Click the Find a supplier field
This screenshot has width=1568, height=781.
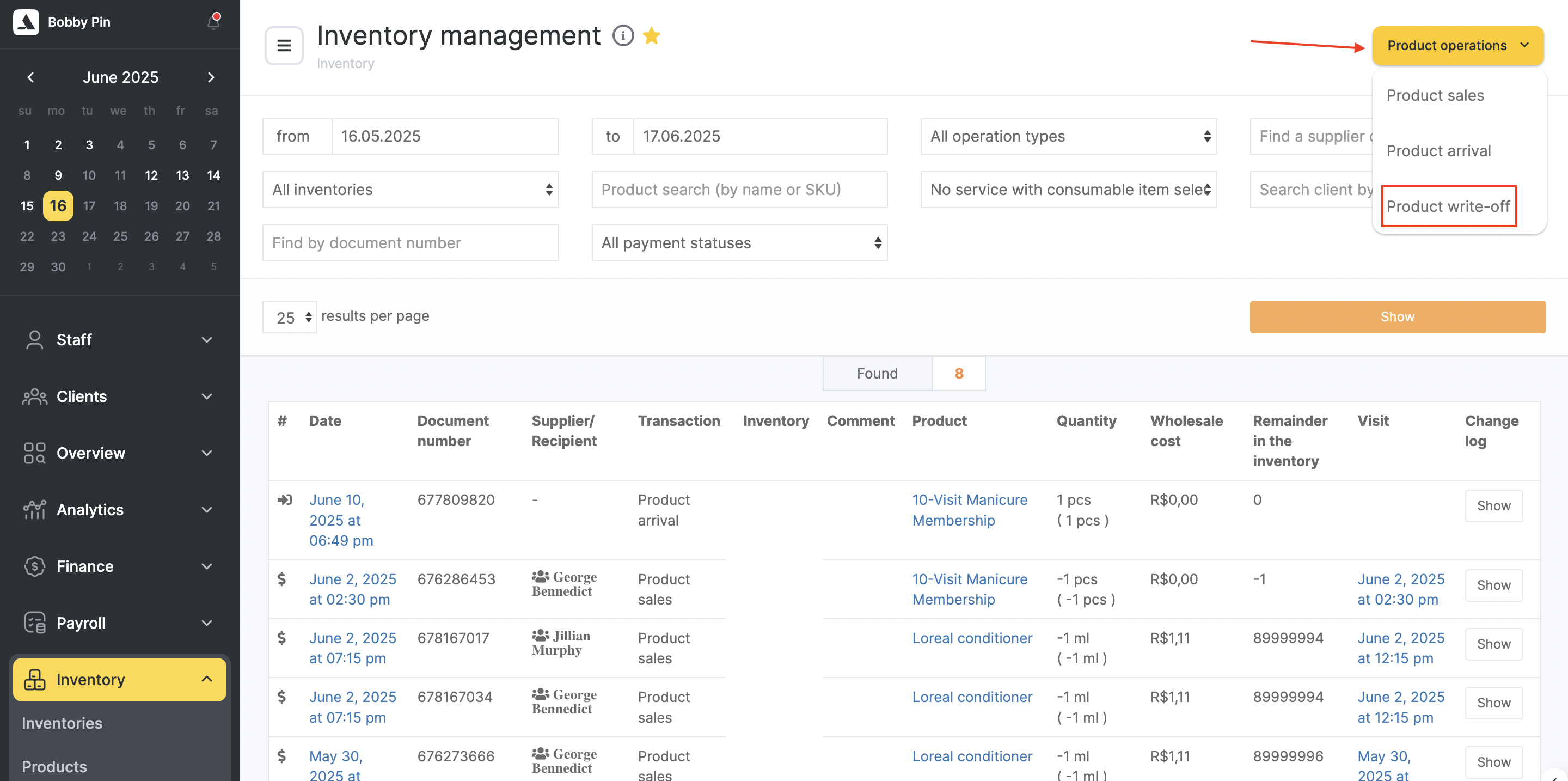[1311, 136]
